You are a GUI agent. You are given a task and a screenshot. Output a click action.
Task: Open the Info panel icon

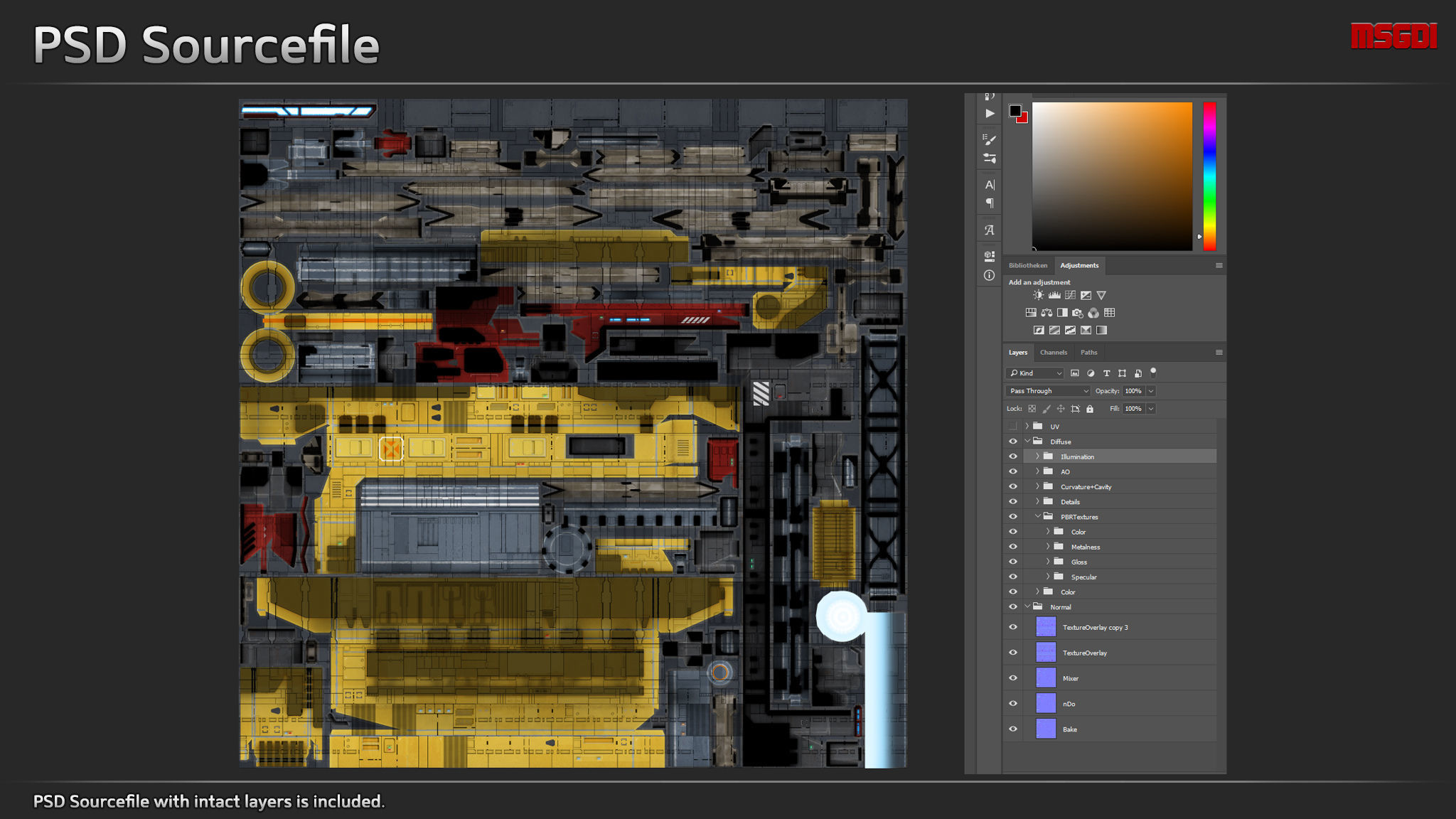pos(989,275)
